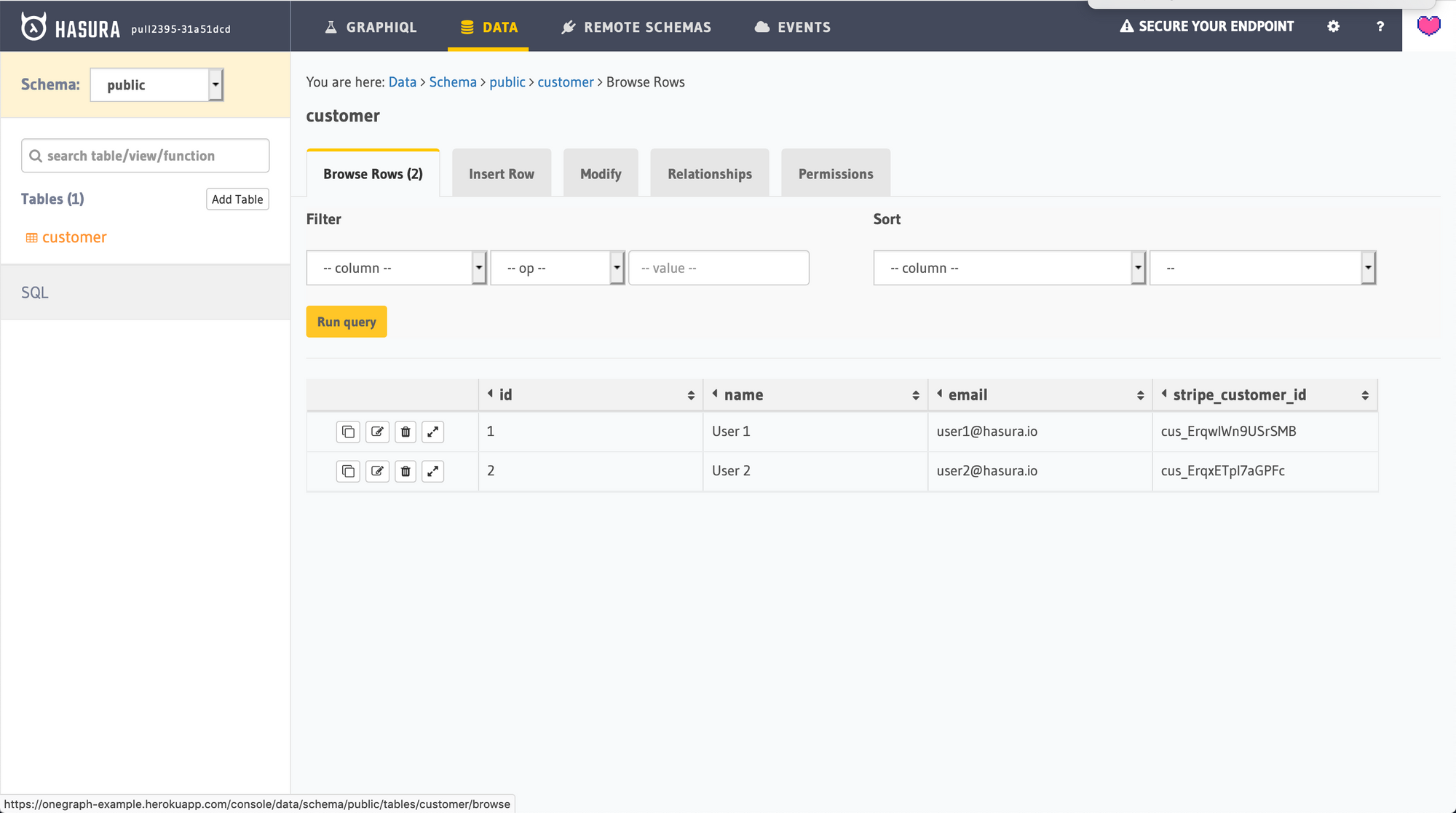
Task: Click version text pull2395-31a51dcd
Action: 181,29
